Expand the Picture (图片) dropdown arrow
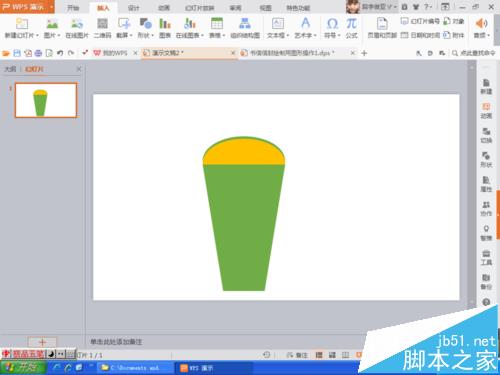The width and height of the screenshot is (500, 375). 59,35
